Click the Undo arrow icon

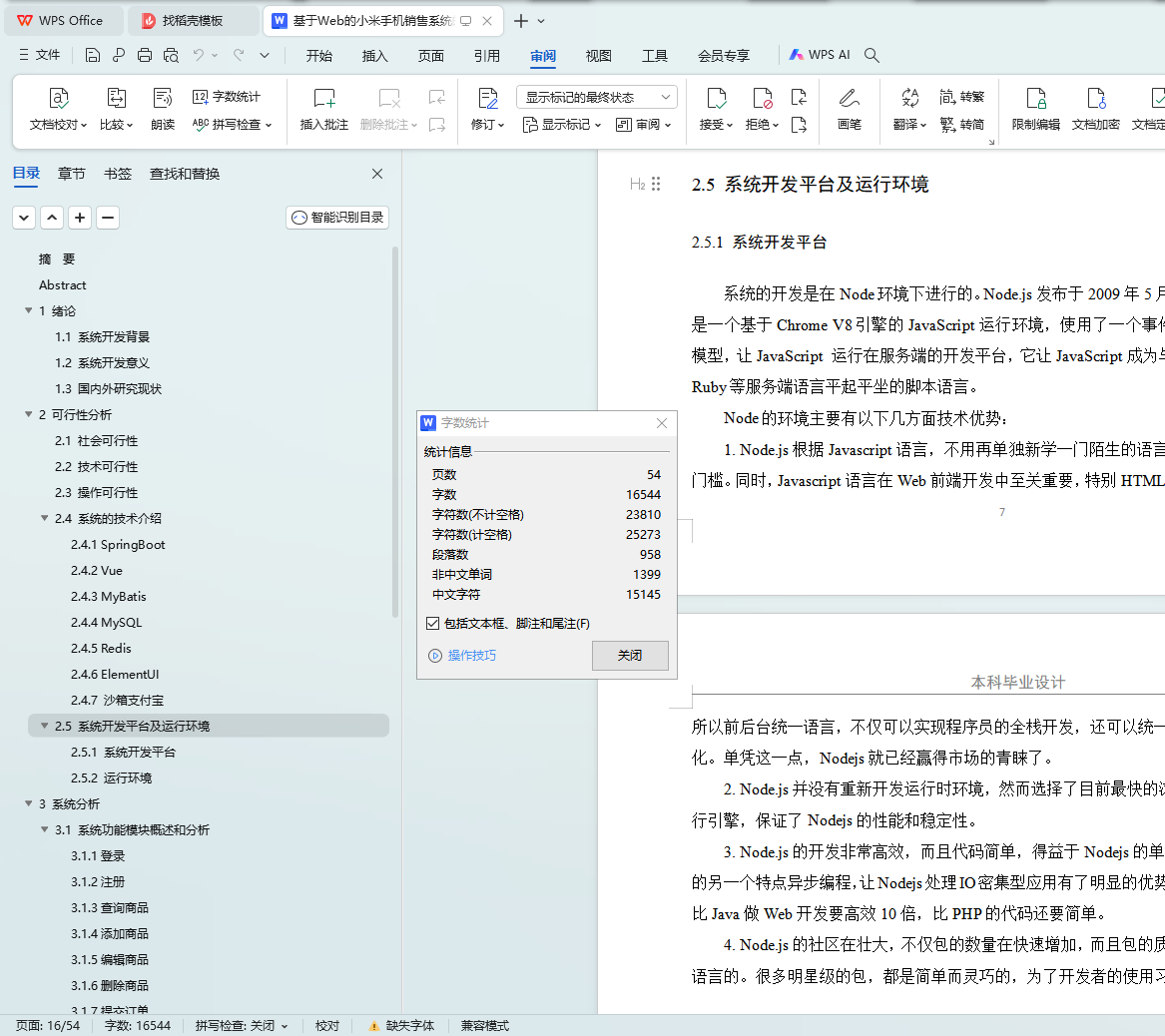point(199,55)
